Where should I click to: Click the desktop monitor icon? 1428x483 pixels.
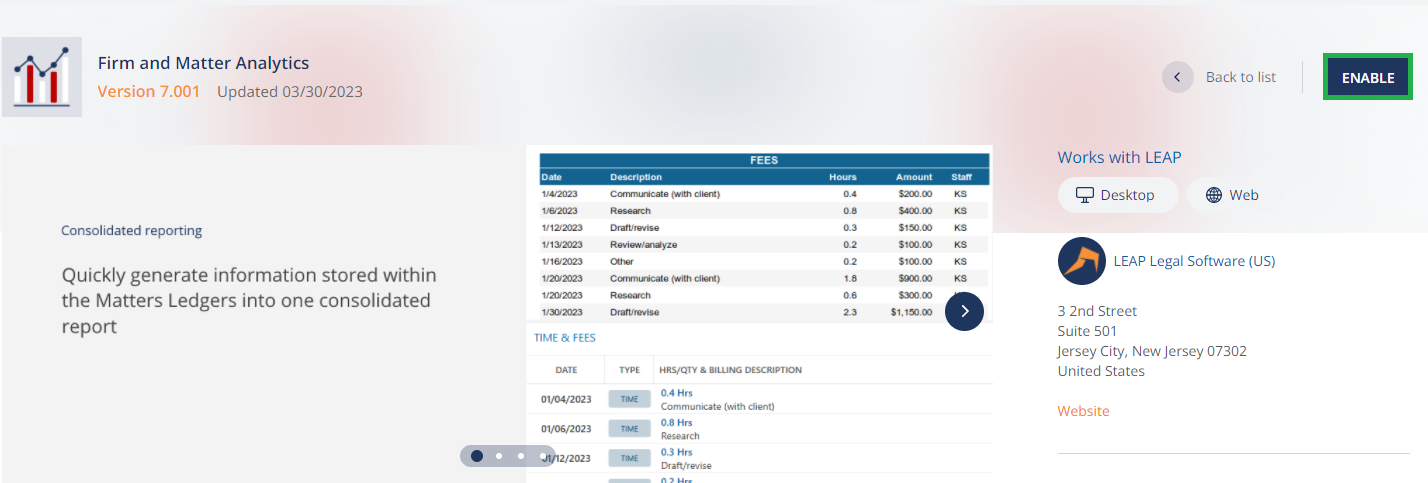click(1085, 195)
